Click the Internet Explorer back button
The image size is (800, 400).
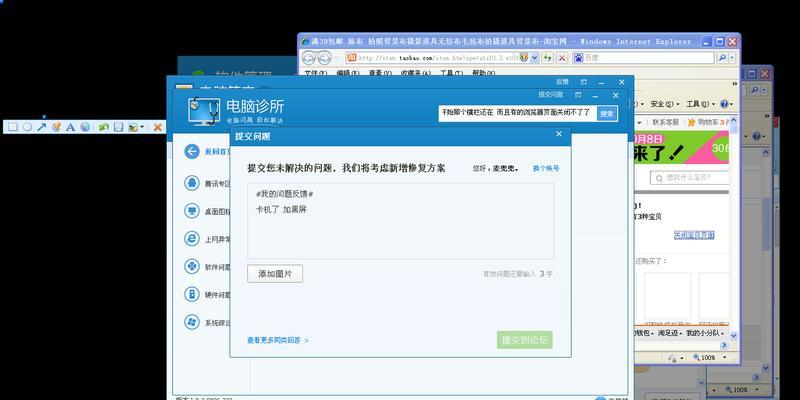click(309, 58)
